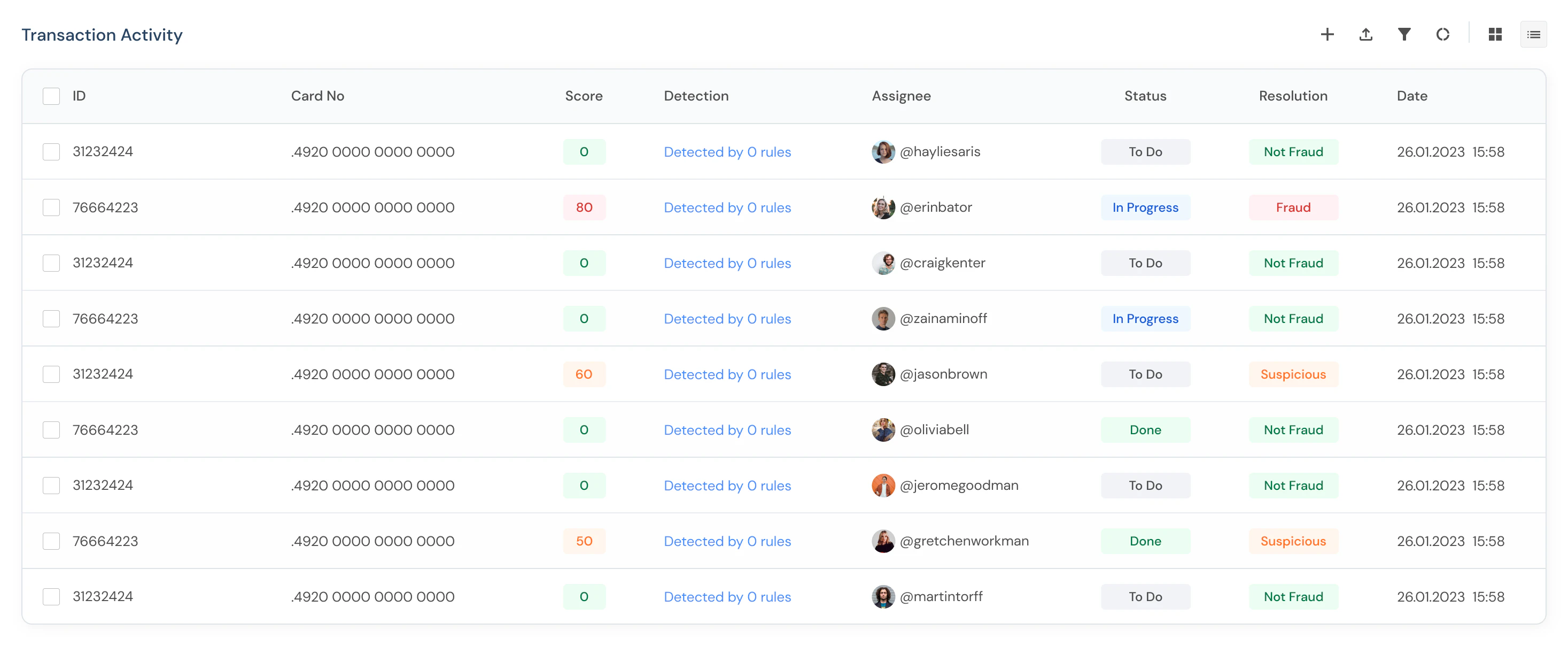1568x646 pixels.
Task: Open detection rules for @gretchenworkman's transaction
Action: tap(727, 541)
